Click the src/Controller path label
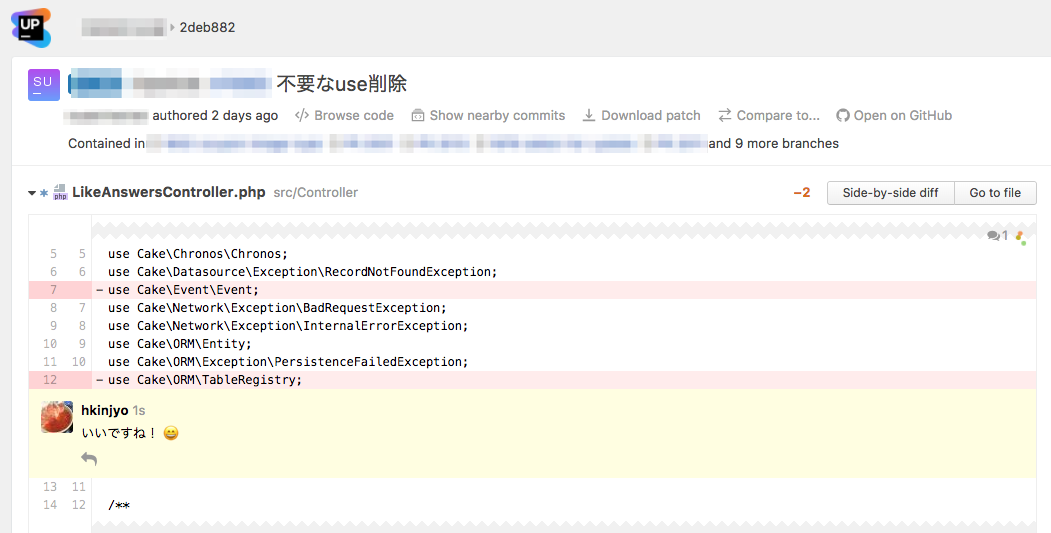 (316, 193)
